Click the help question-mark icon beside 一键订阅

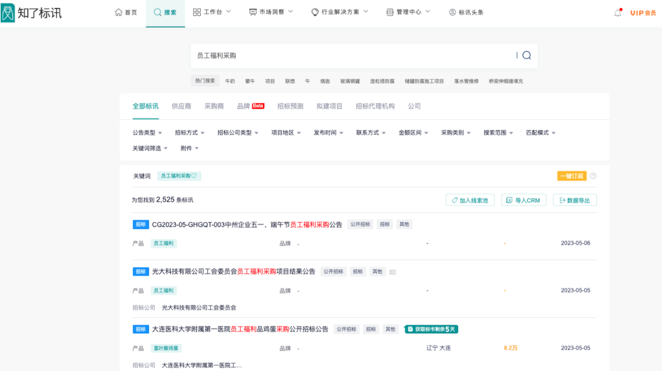593,176
